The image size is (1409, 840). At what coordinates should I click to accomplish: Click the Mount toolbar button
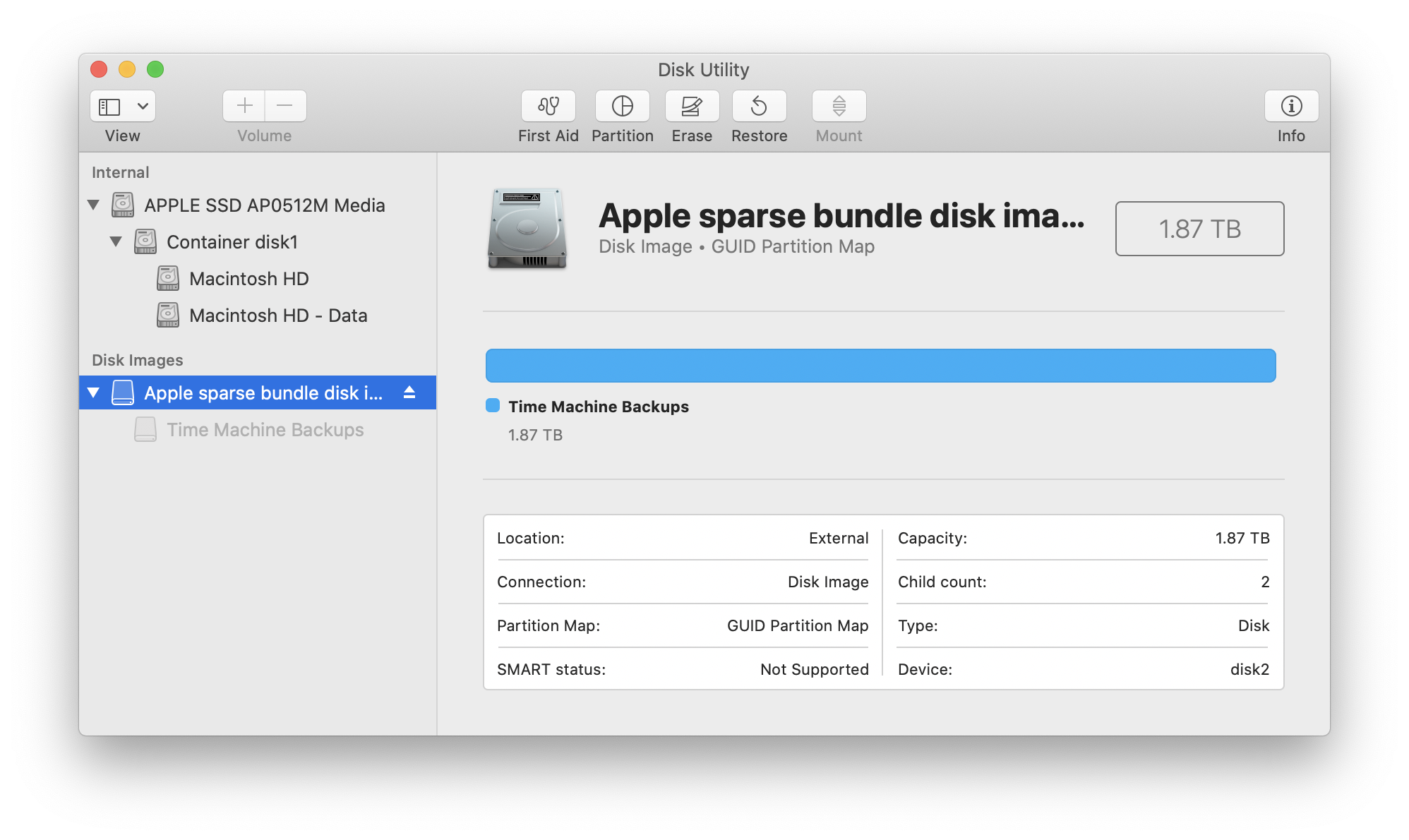coord(839,106)
